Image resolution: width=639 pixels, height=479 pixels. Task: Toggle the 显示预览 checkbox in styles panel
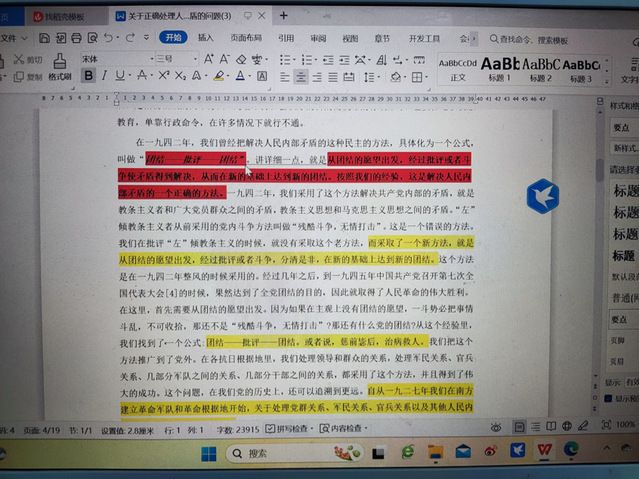pos(610,397)
